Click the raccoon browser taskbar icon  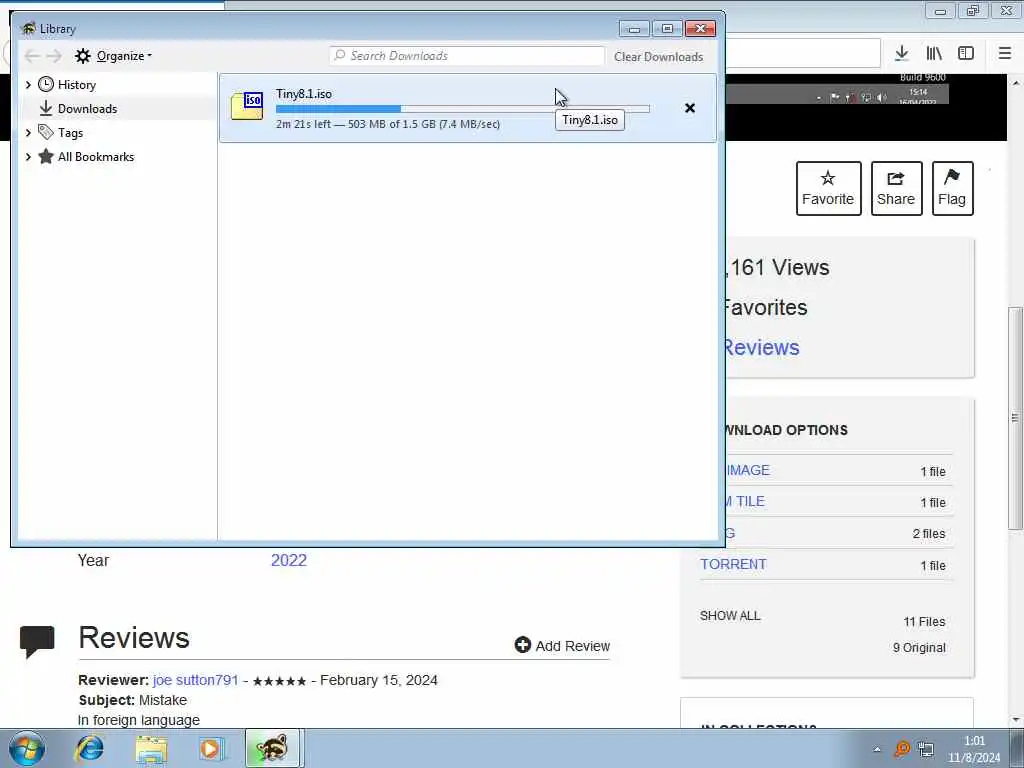[272, 748]
